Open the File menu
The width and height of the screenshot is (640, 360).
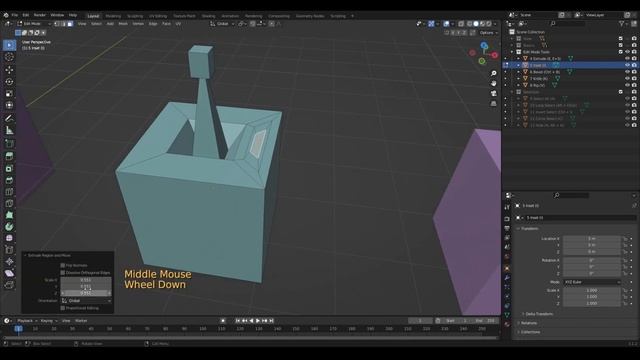[15, 15]
